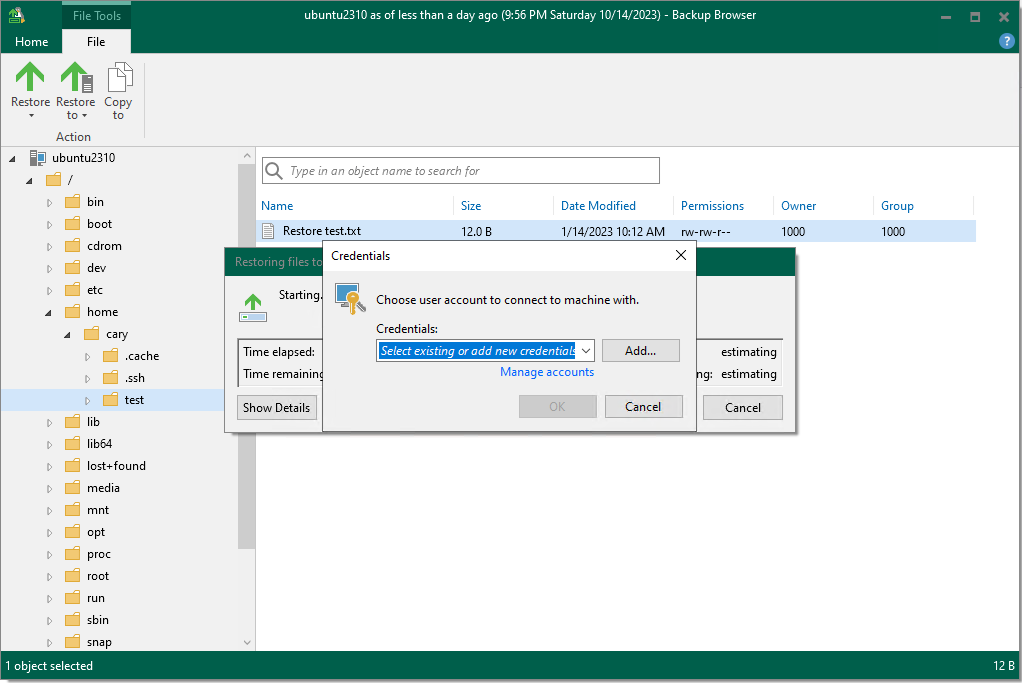Switch to the Home ribbon tab

[31, 42]
